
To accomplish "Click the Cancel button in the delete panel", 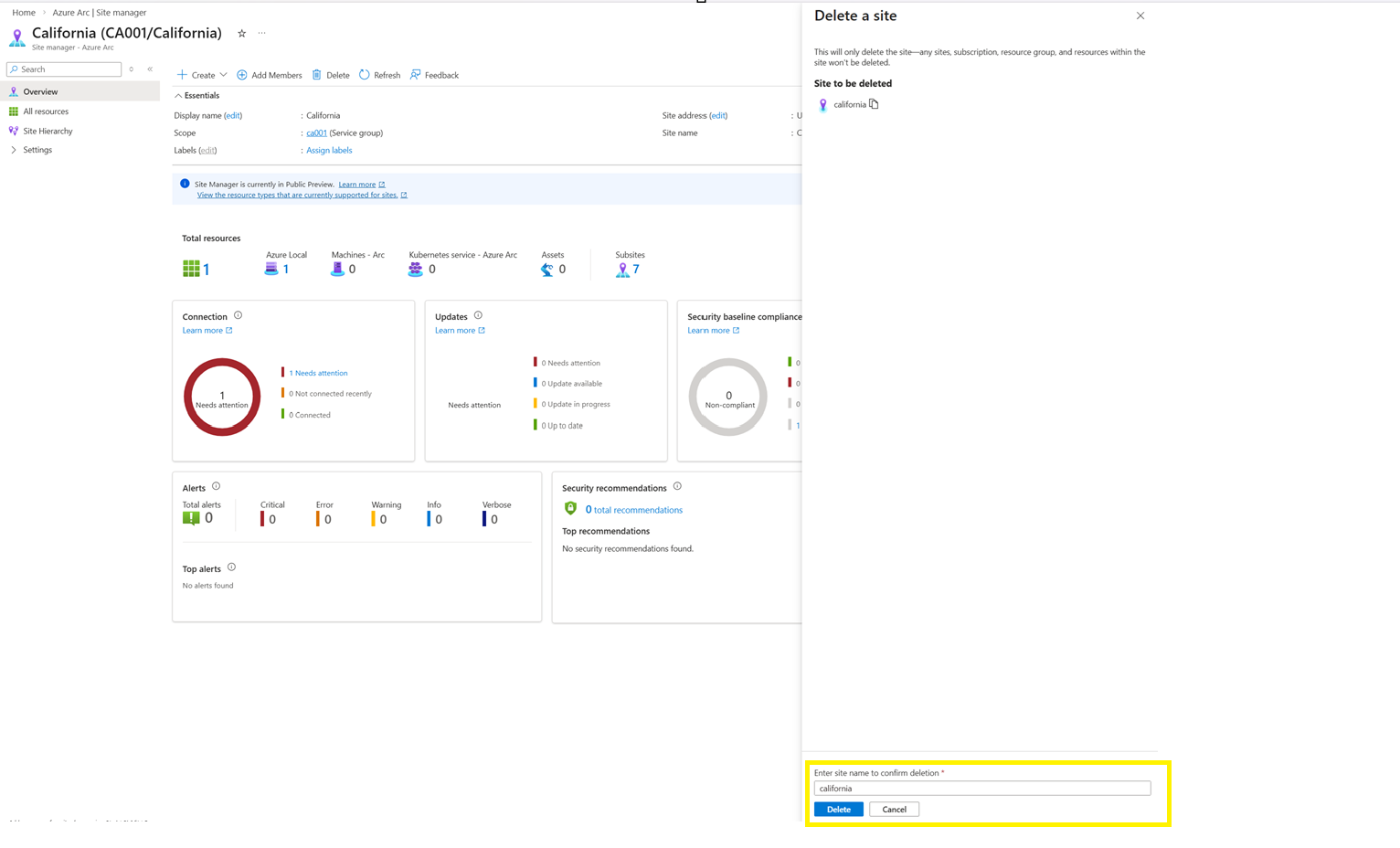I will click(x=895, y=810).
